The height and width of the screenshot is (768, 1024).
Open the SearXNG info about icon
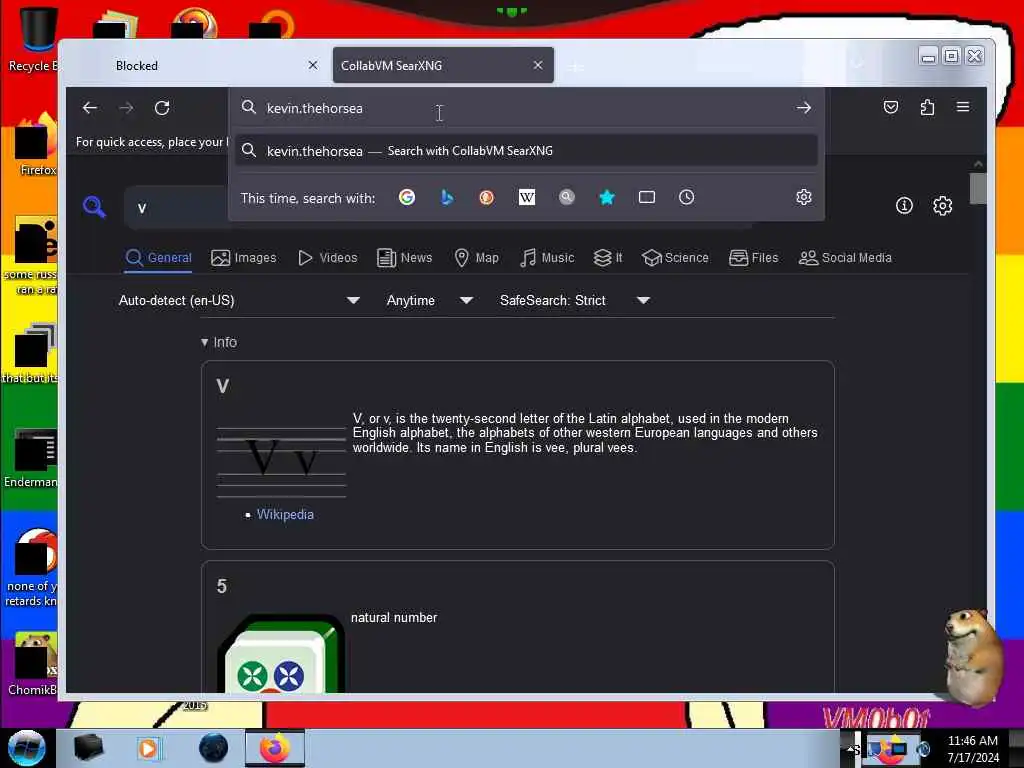tap(904, 206)
